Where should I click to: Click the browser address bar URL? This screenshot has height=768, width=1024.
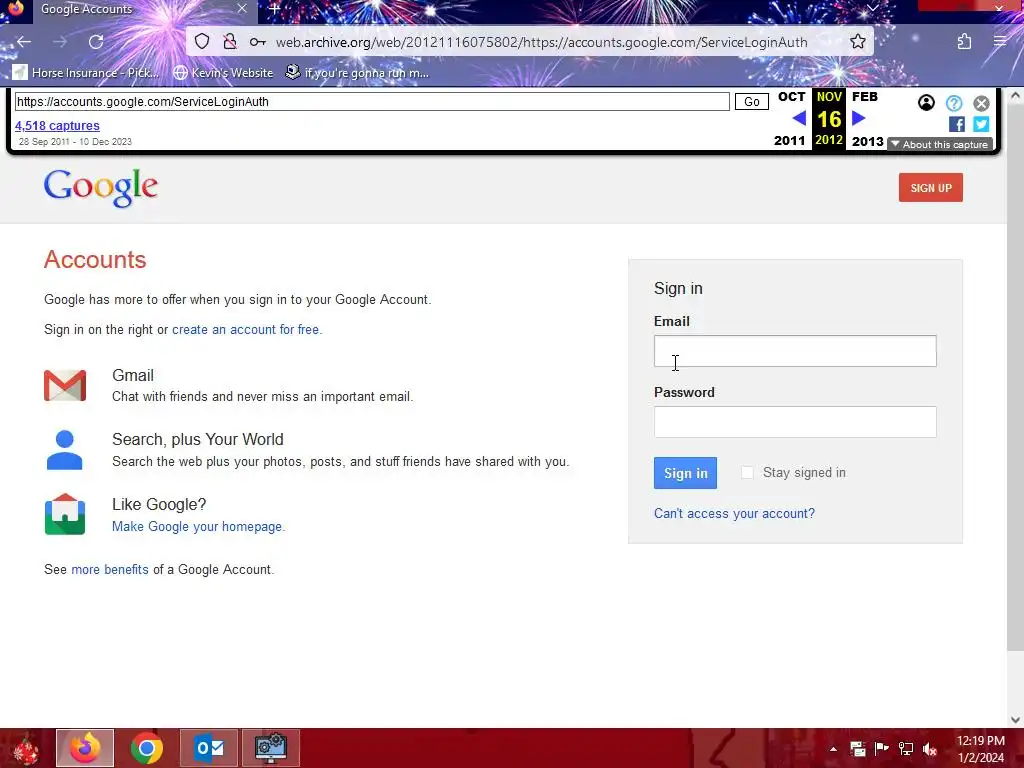(541, 42)
